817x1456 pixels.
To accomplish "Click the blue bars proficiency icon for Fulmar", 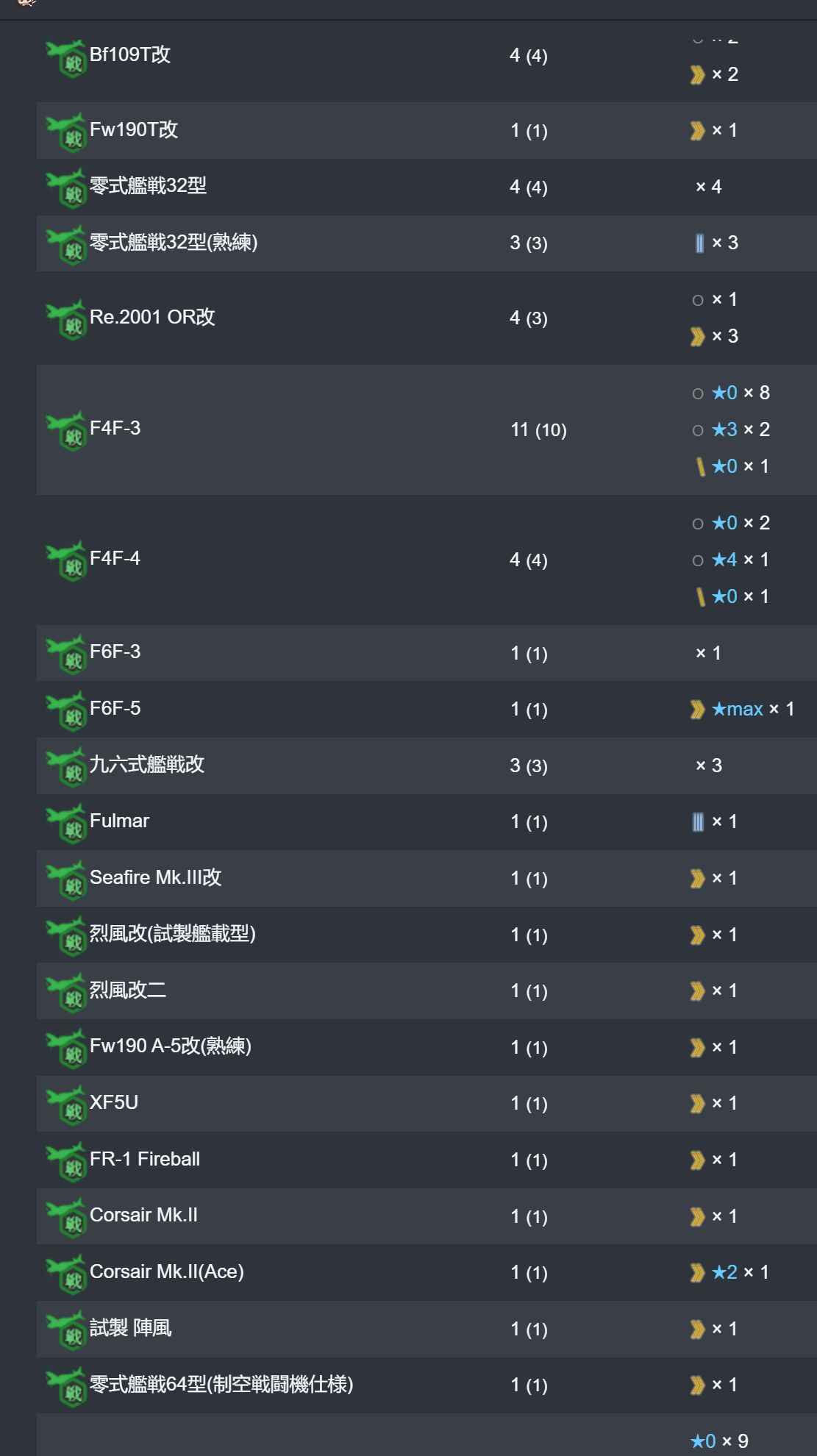I will pos(698,822).
